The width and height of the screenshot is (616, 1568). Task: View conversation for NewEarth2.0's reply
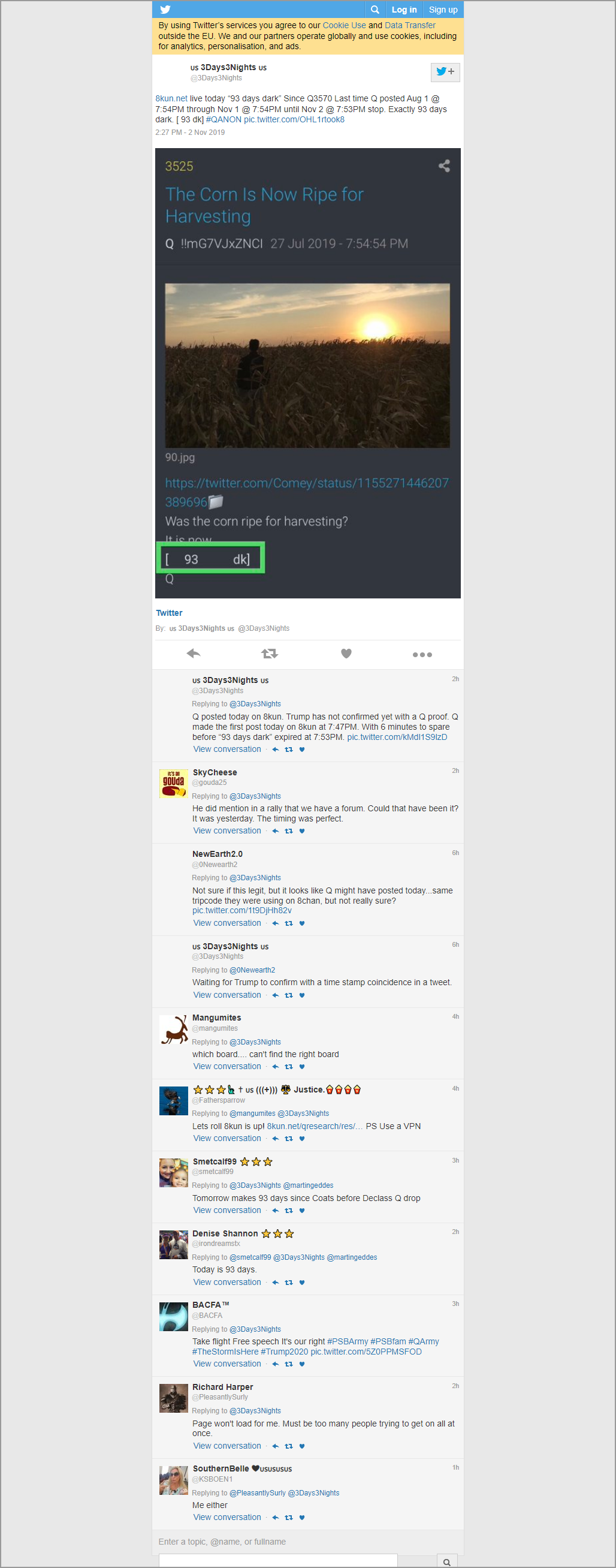(227, 923)
